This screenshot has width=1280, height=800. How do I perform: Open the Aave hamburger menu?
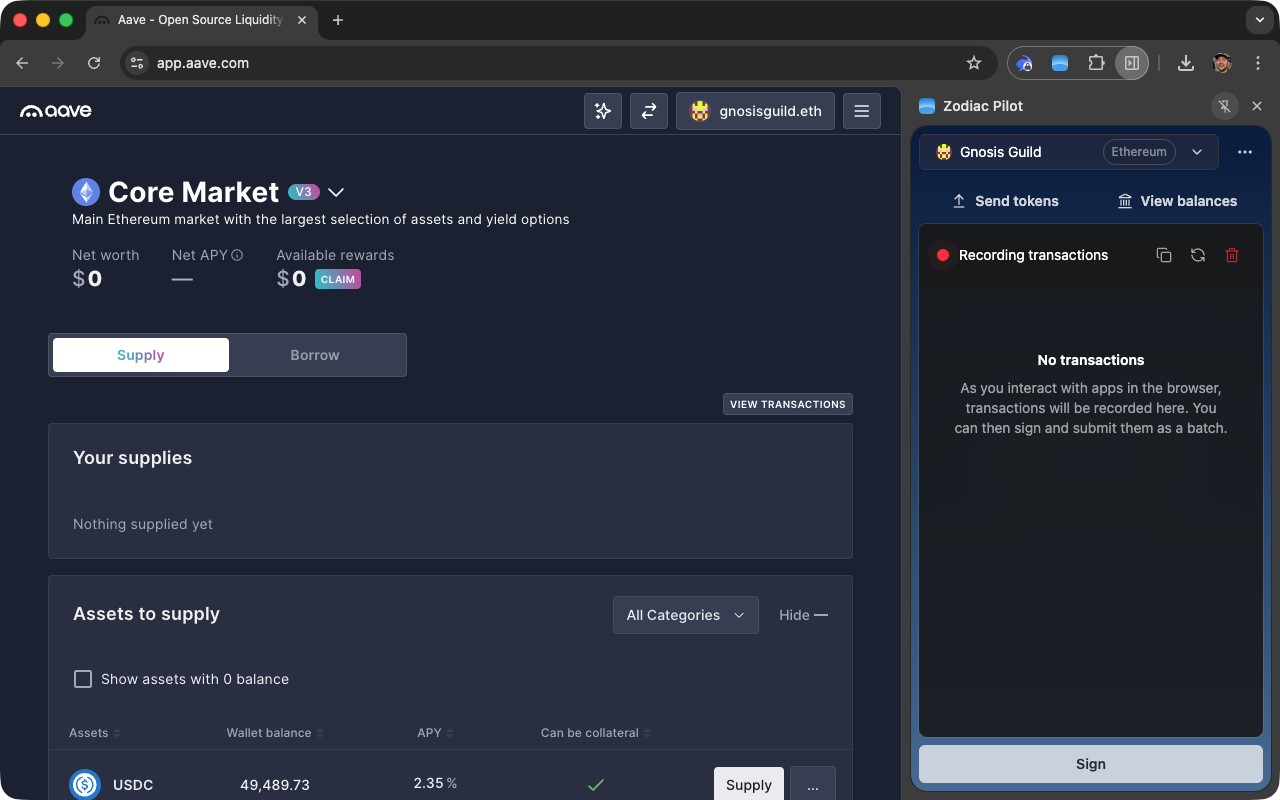(862, 111)
